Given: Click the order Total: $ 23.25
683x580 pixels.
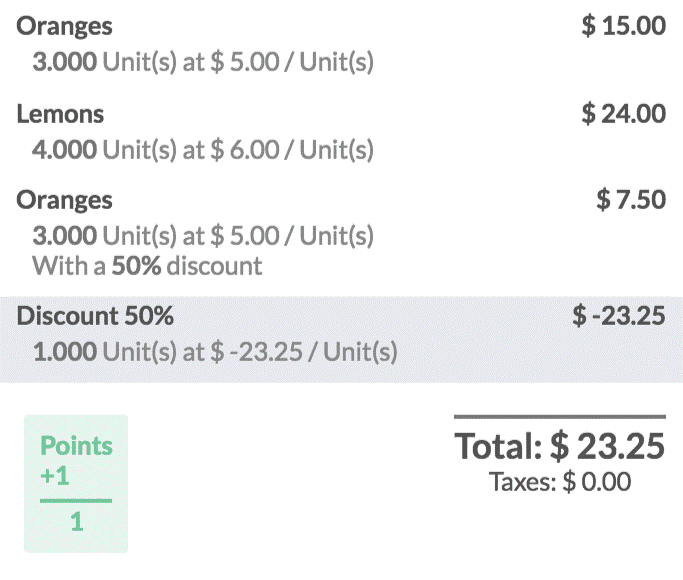Looking at the screenshot, I should [560, 446].
